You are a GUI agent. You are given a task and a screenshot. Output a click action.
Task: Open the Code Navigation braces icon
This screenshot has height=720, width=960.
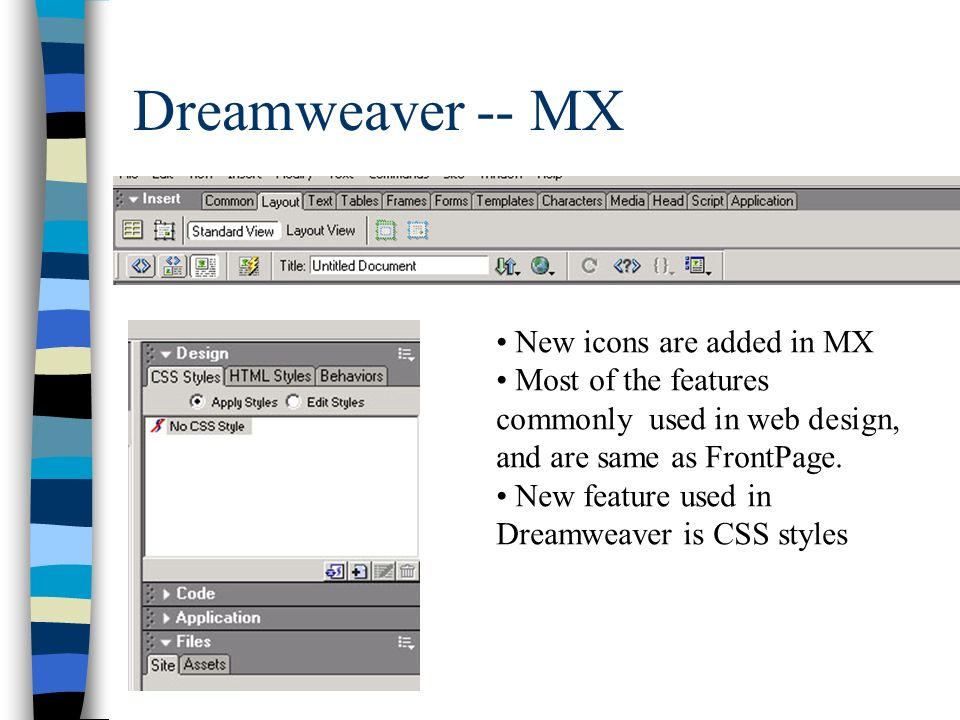click(663, 266)
